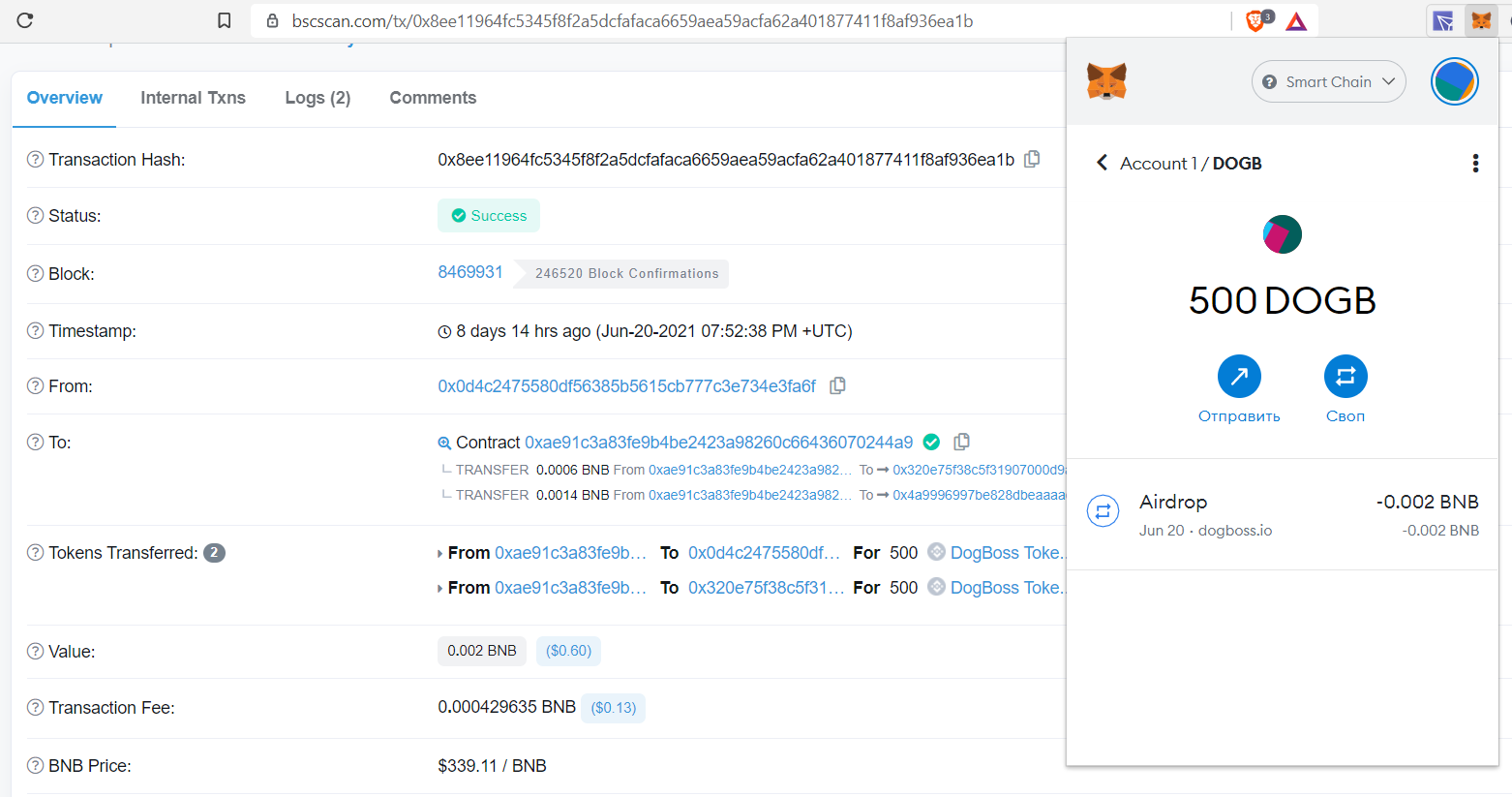Click the Отправить label in MetaMask
This screenshot has height=797, width=1512.
click(1239, 415)
